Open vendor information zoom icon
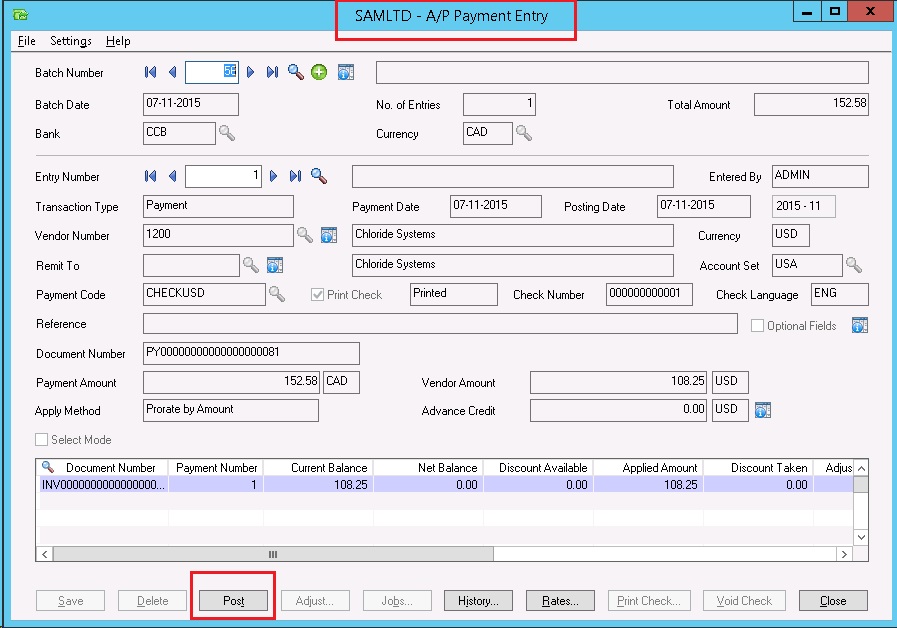897x628 pixels. point(329,235)
